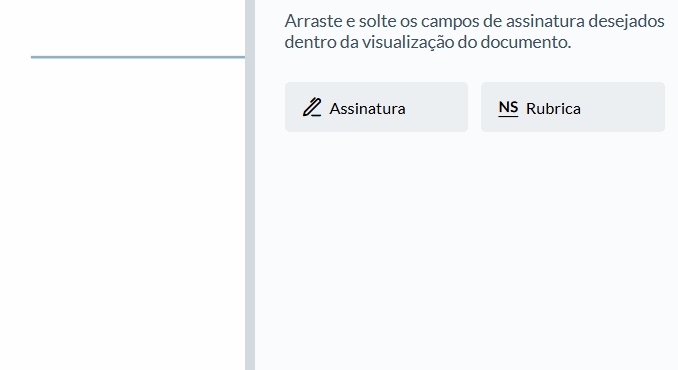Click the underlined NS initials icon
Image resolution: width=678 pixels, height=370 pixels.
(508, 108)
